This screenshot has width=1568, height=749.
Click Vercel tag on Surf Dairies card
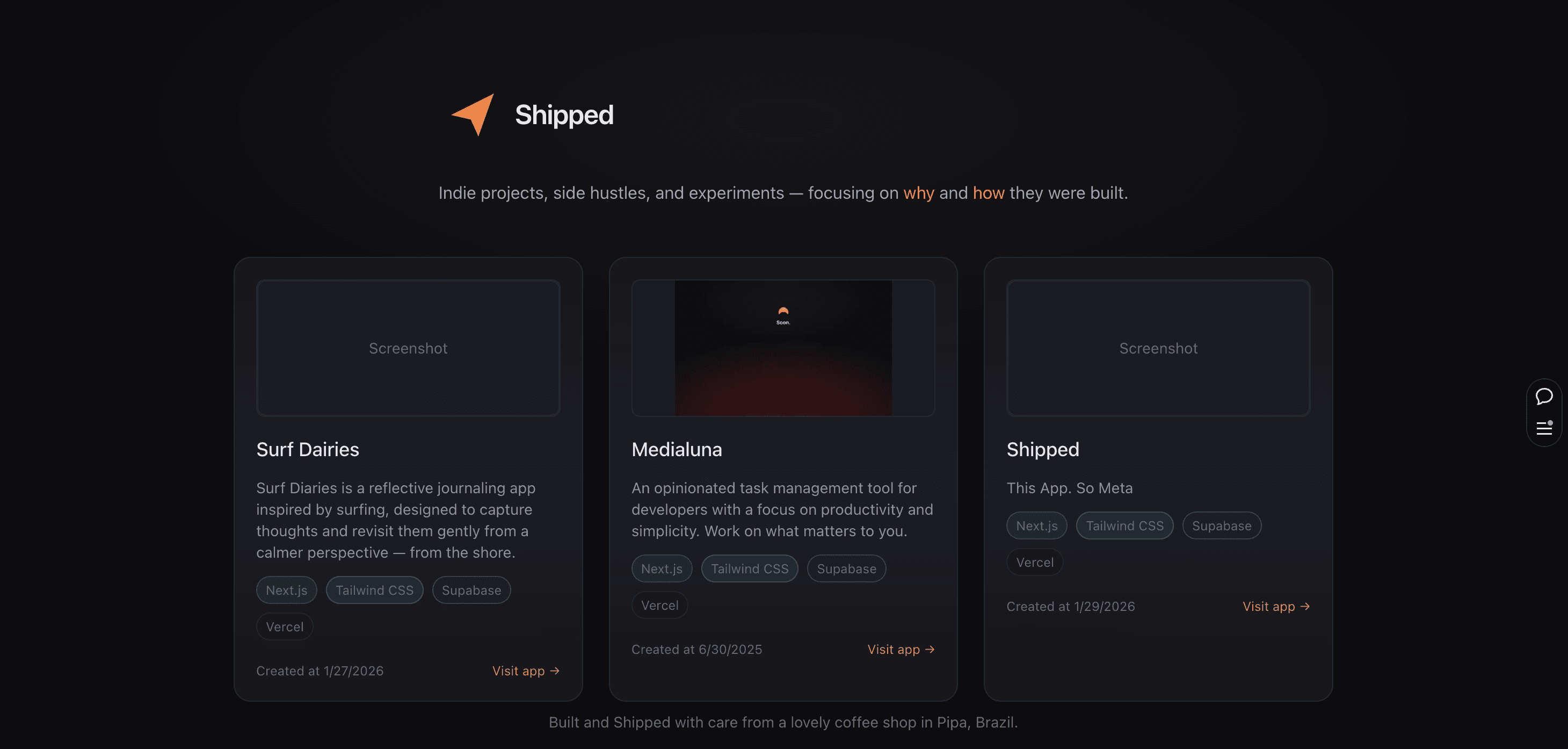tap(284, 626)
